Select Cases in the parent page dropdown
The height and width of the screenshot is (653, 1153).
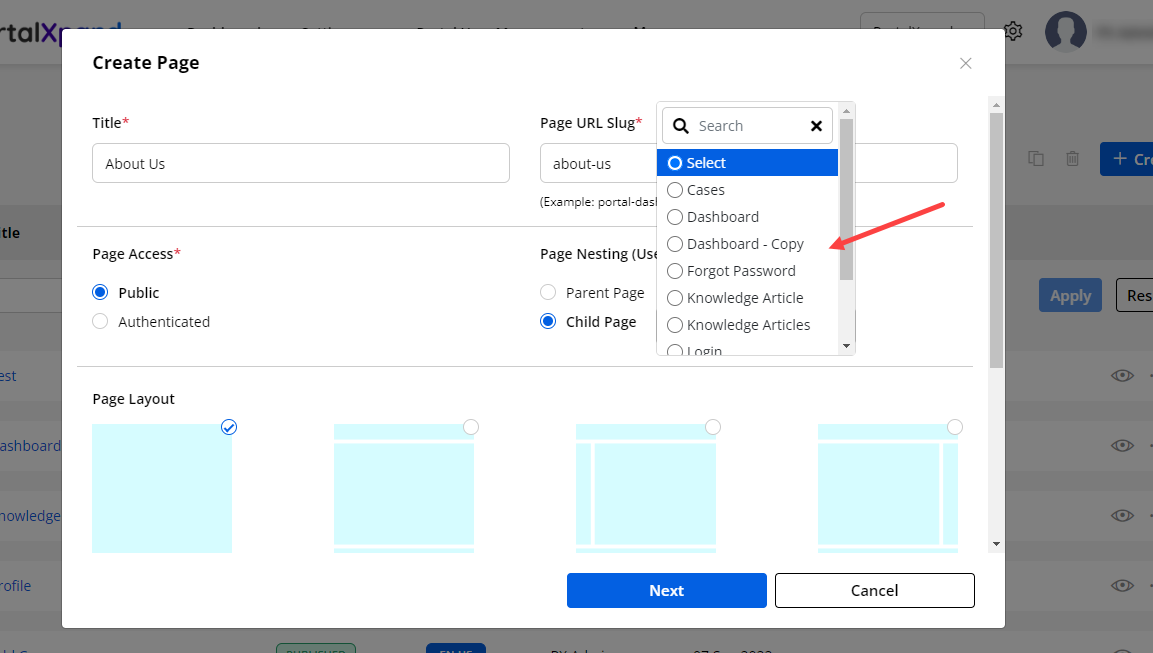(705, 190)
